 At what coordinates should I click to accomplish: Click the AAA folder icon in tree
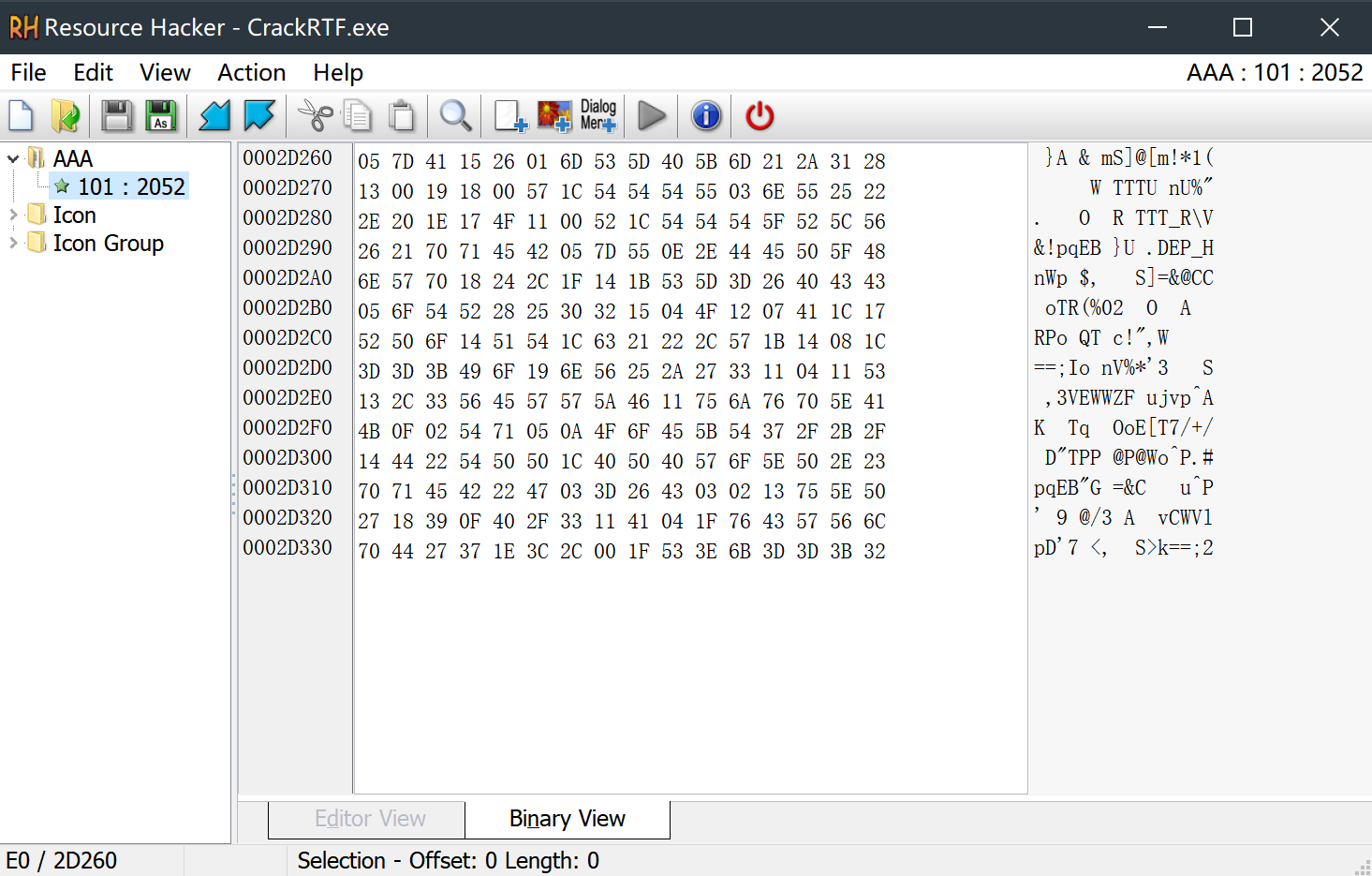click(37, 157)
